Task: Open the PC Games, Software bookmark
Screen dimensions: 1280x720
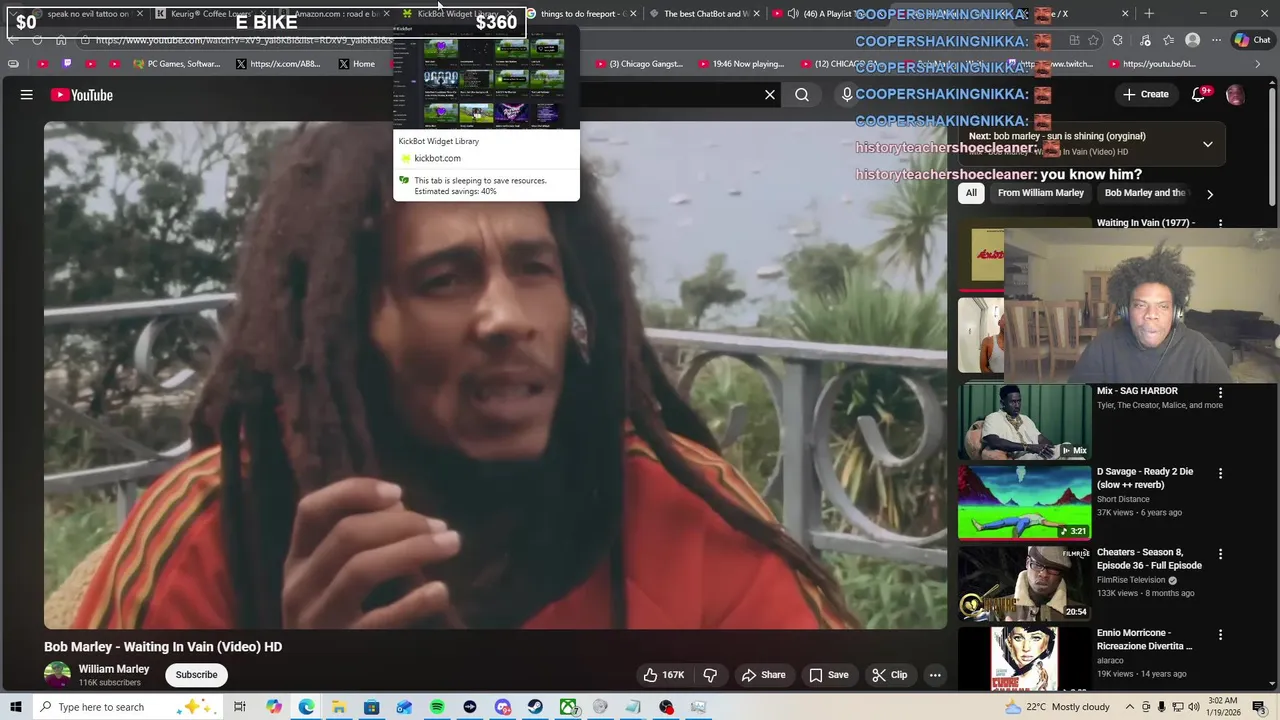Action: [x=177, y=64]
